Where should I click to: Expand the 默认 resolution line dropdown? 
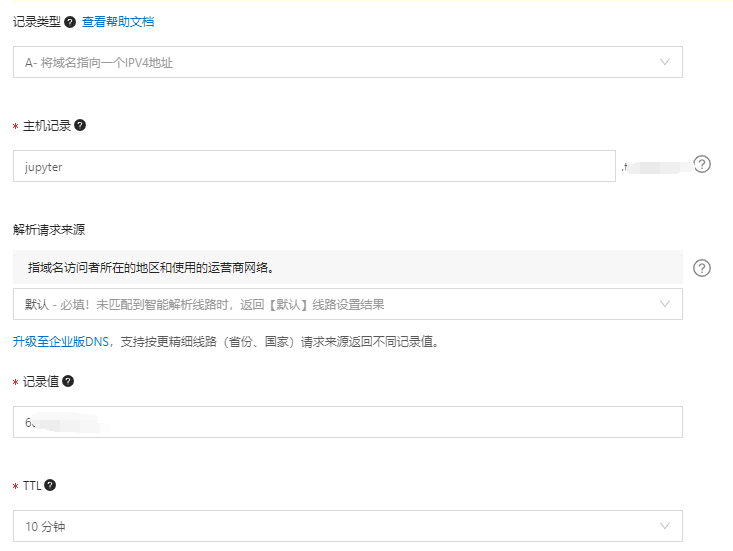(x=347, y=304)
